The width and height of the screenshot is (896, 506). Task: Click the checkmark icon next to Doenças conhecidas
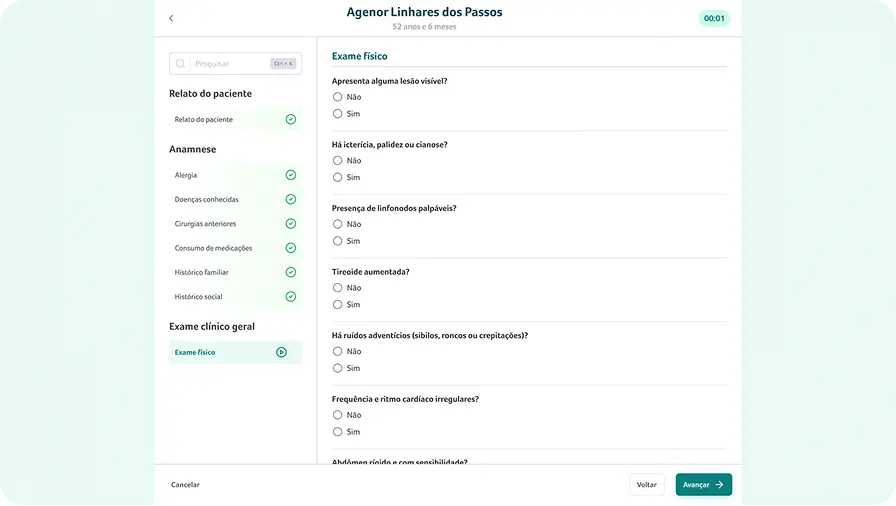(x=290, y=199)
